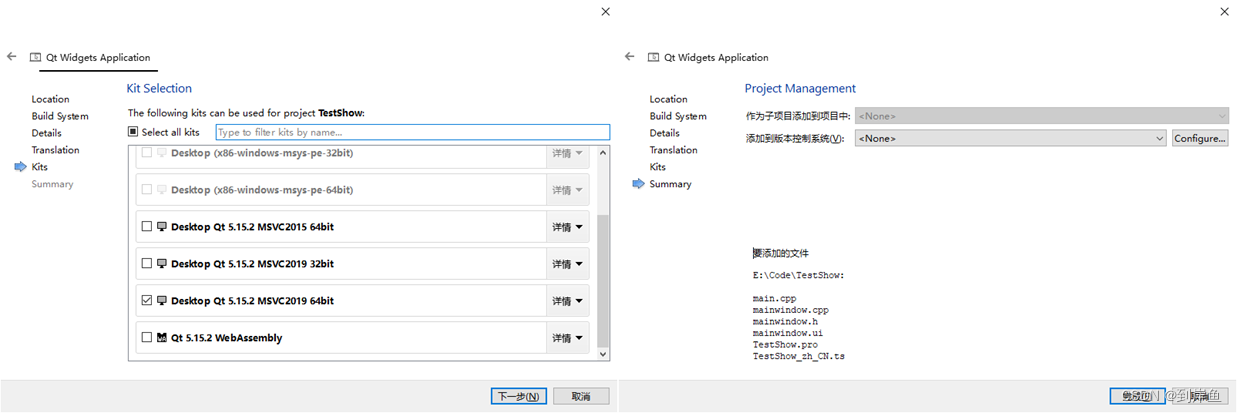Image resolution: width=1237 pixels, height=413 pixels.
Task: Click the Configure... button
Action: tap(1200, 138)
